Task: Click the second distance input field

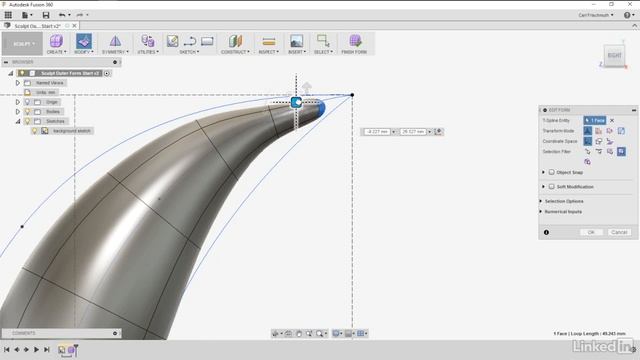Action: click(413, 132)
